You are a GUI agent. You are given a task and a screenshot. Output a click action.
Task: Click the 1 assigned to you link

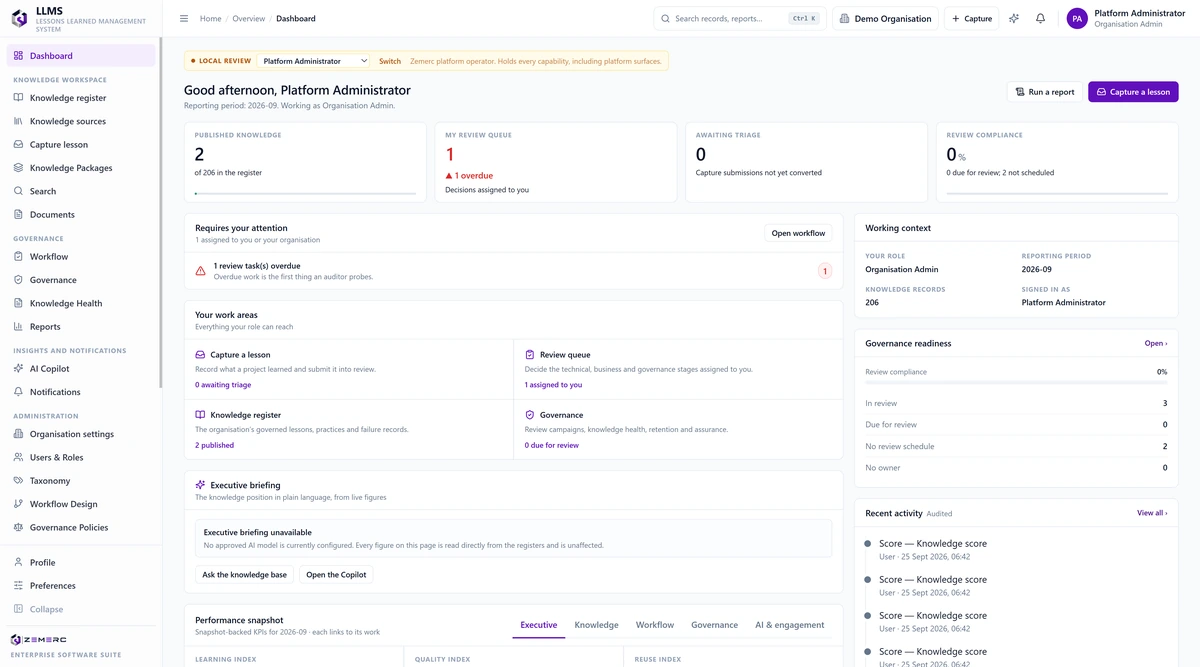553,385
